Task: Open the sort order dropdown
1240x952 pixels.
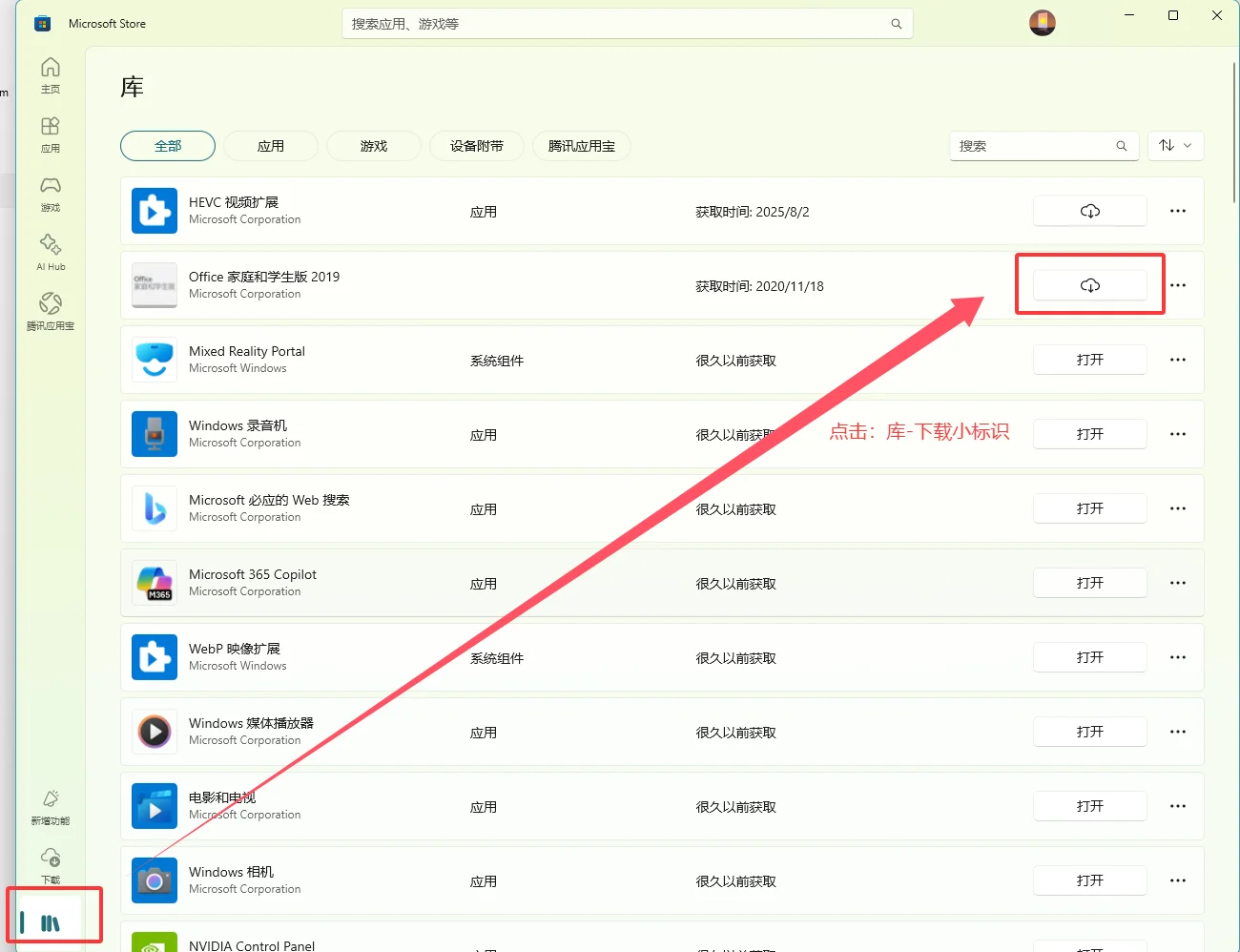Action: [1175, 146]
